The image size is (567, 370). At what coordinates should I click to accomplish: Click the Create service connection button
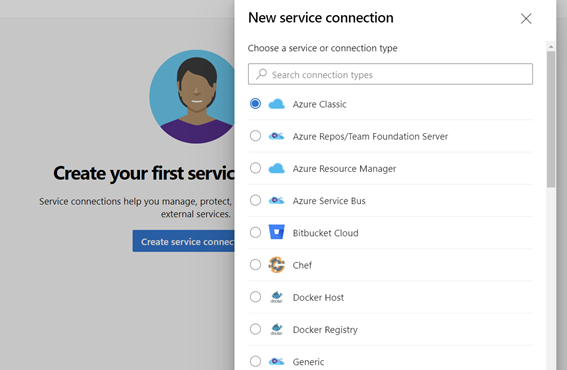184,241
